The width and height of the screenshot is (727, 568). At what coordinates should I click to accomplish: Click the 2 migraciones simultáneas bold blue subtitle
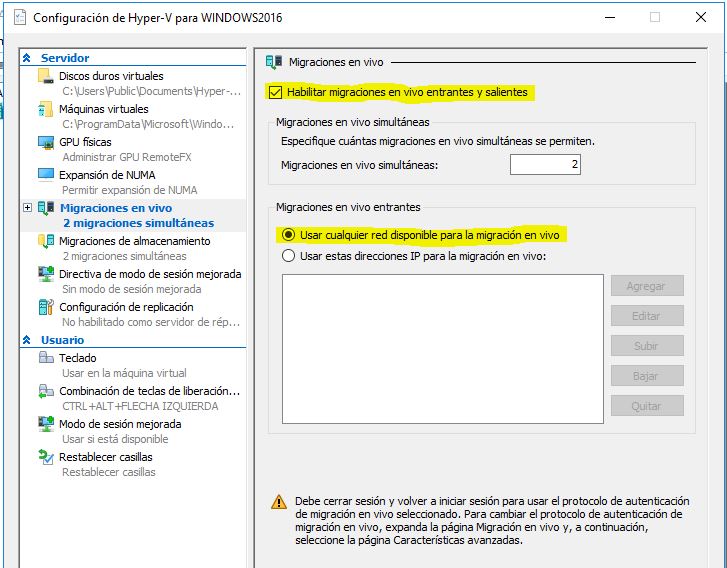point(139,223)
